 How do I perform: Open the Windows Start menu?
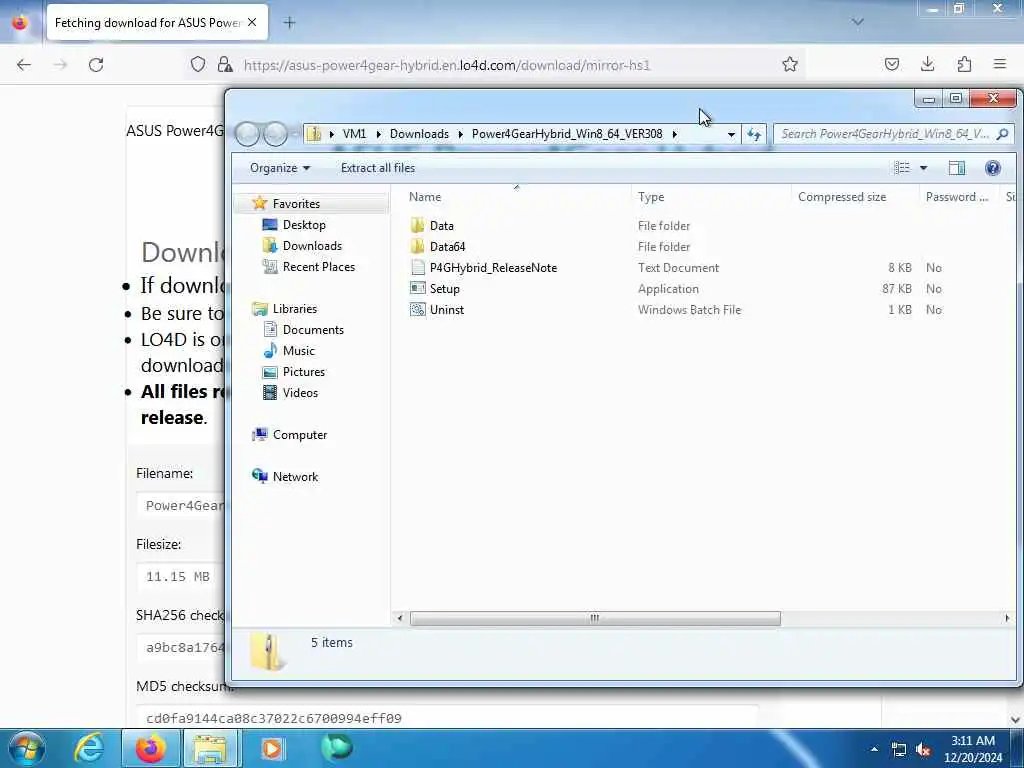coord(27,748)
